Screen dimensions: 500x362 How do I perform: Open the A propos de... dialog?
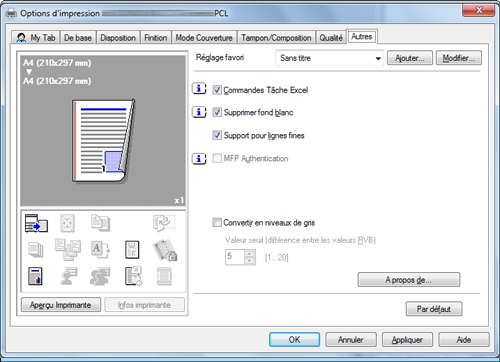[x=409, y=280]
